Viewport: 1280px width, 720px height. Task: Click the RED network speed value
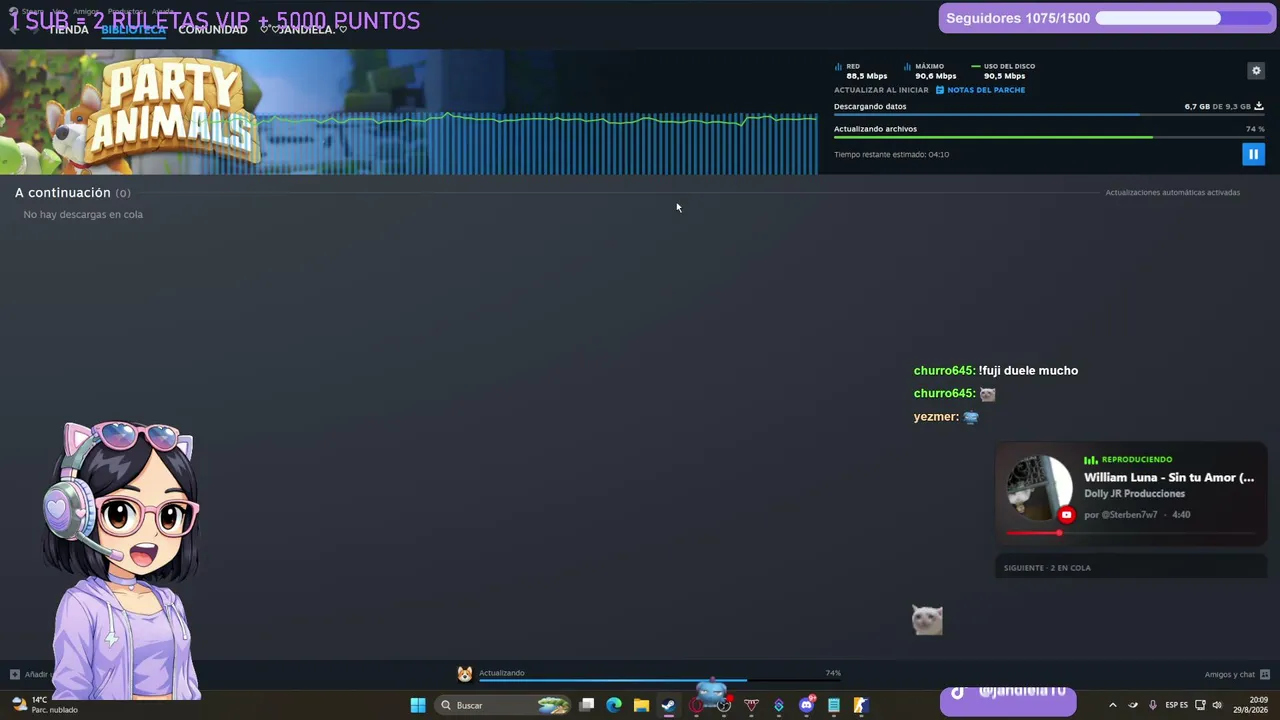pyautogui.click(x=866, y=76)
